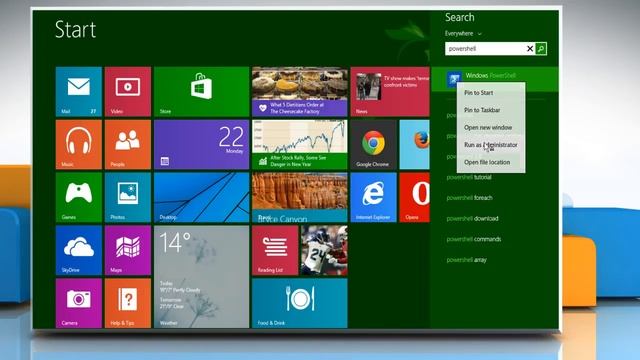Open the Sports tile with football player
This screenshot has height=360, width=640.
click(324, 250)
